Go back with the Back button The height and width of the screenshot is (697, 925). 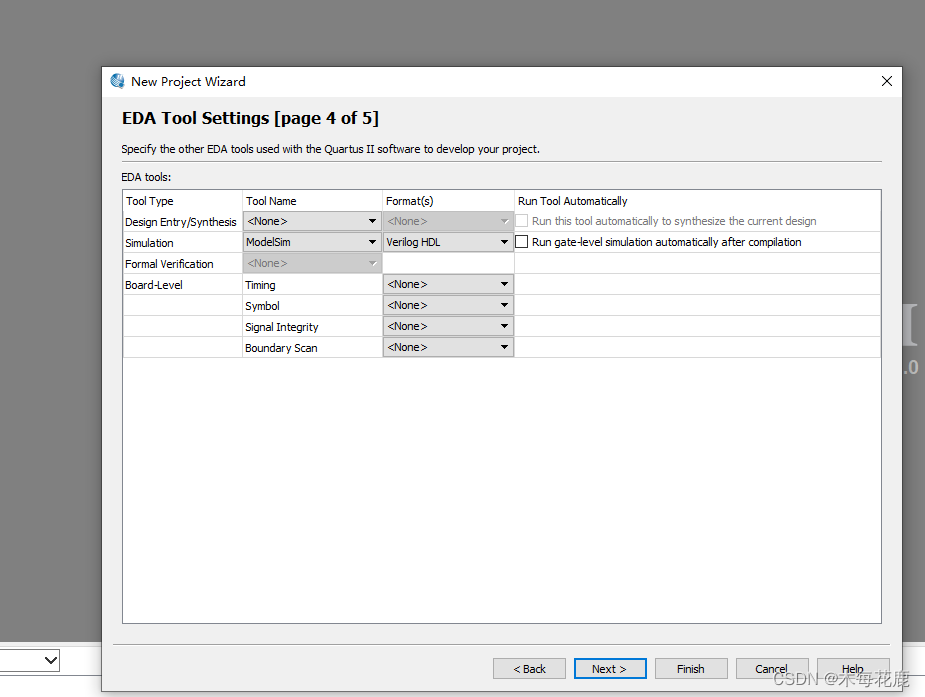point(529,669)
